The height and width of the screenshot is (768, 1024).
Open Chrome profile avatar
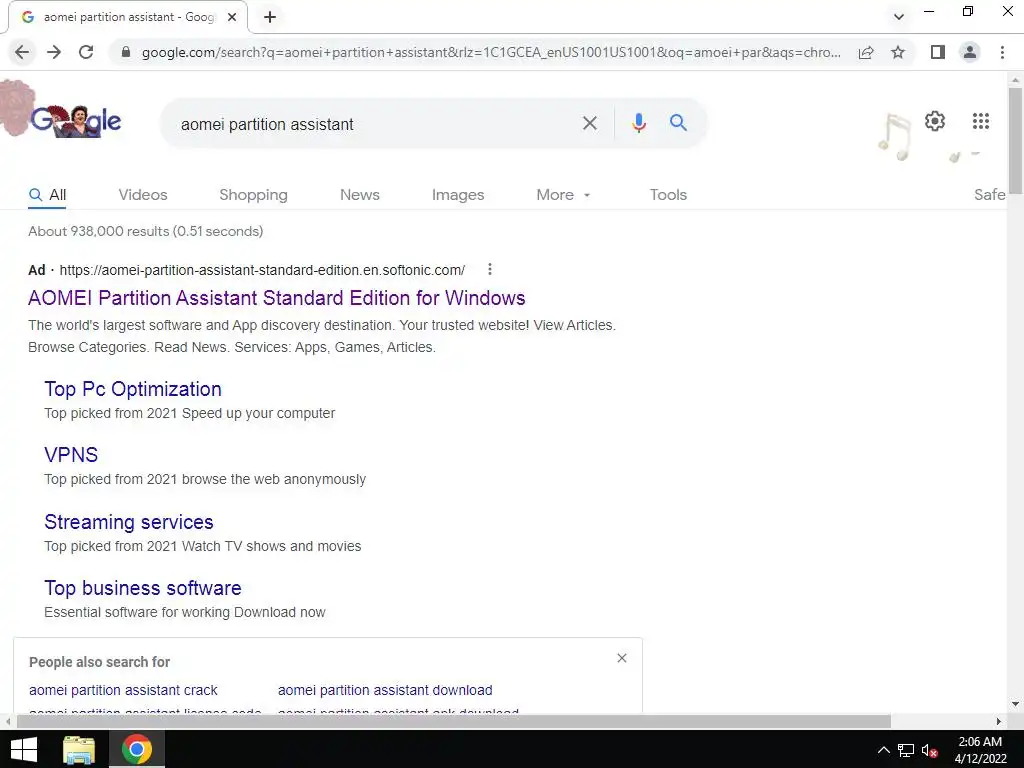pyautogui.click(x=970, y=52)
